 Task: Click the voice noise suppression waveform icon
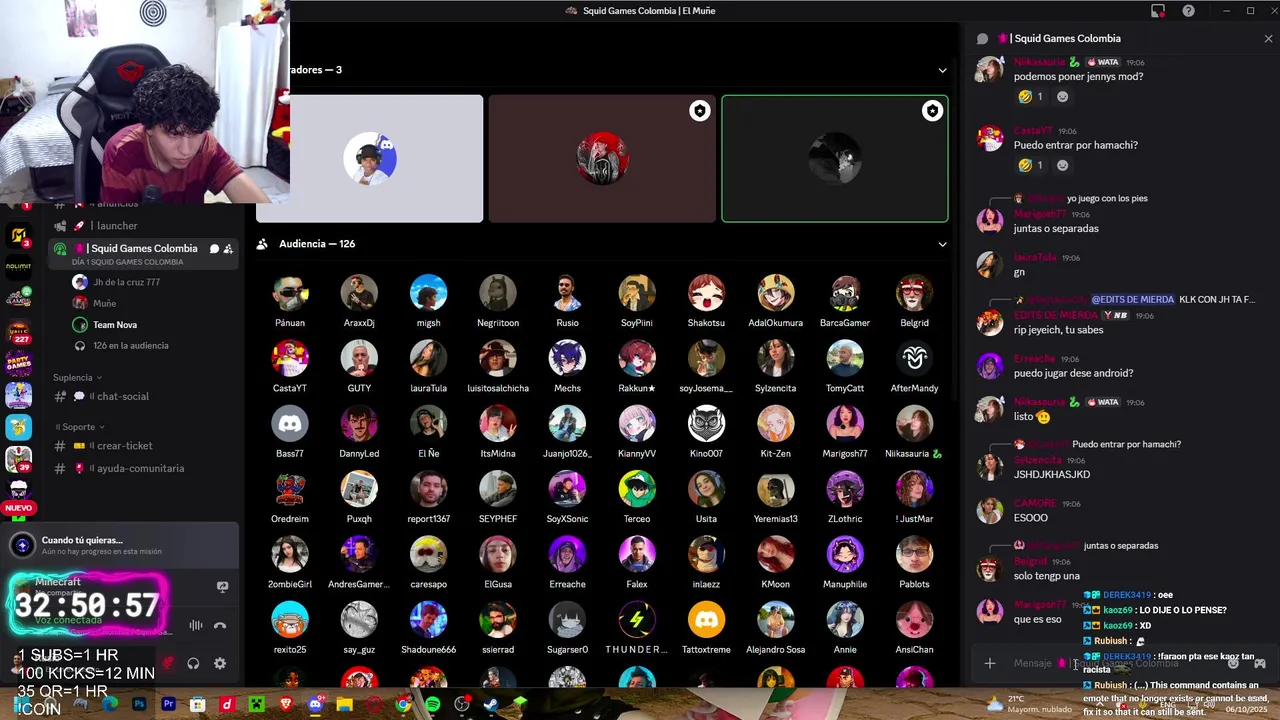pos(196,626)
